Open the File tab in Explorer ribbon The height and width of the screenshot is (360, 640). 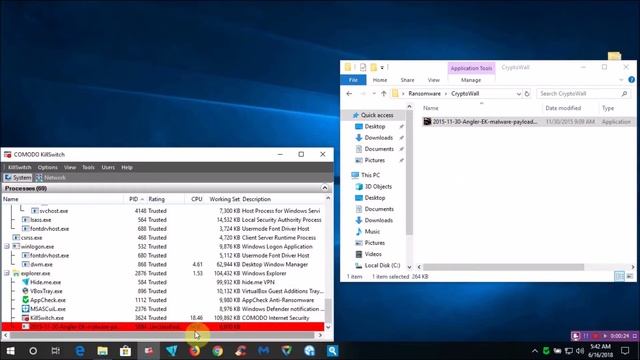point(353,80)
